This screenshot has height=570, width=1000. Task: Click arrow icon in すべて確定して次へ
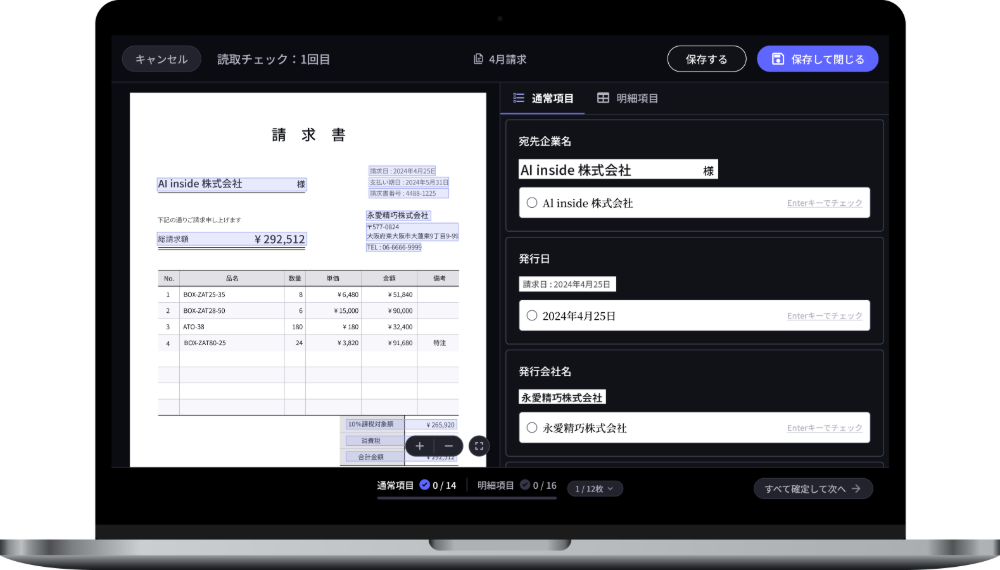tap(857, 489)
